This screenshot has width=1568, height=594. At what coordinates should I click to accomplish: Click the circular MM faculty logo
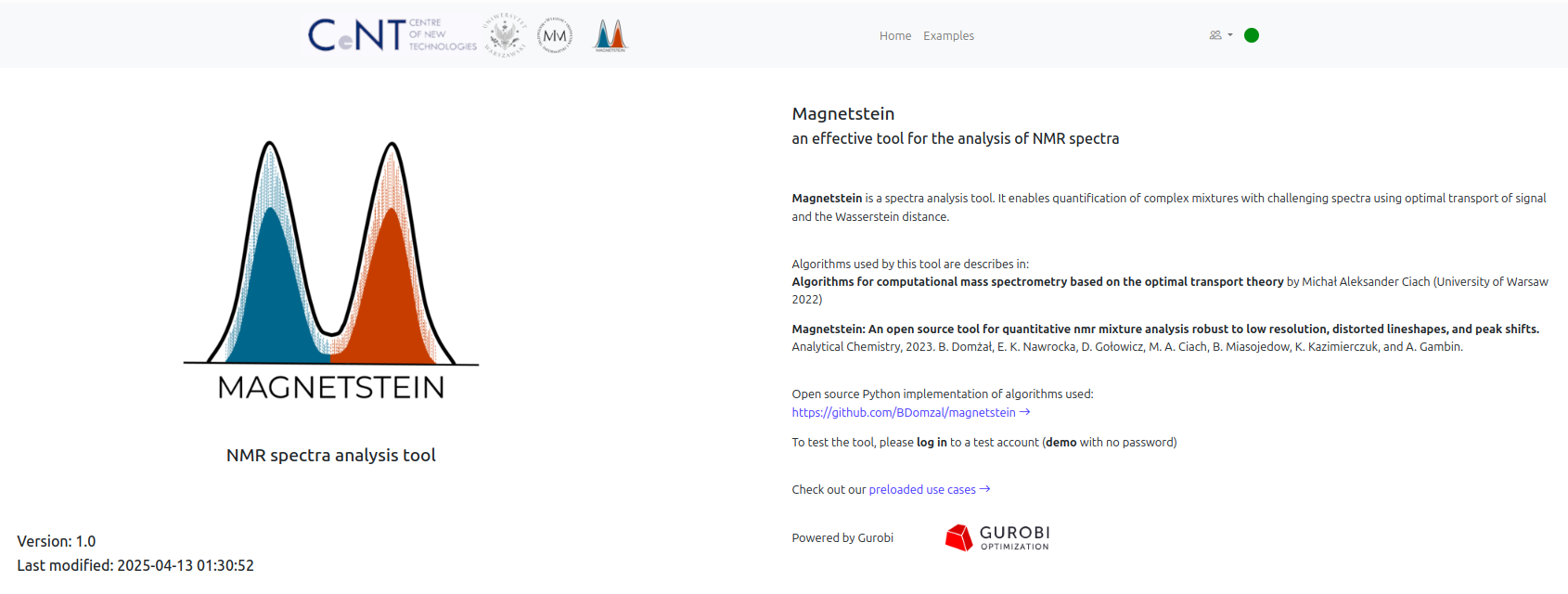point(555,35)
